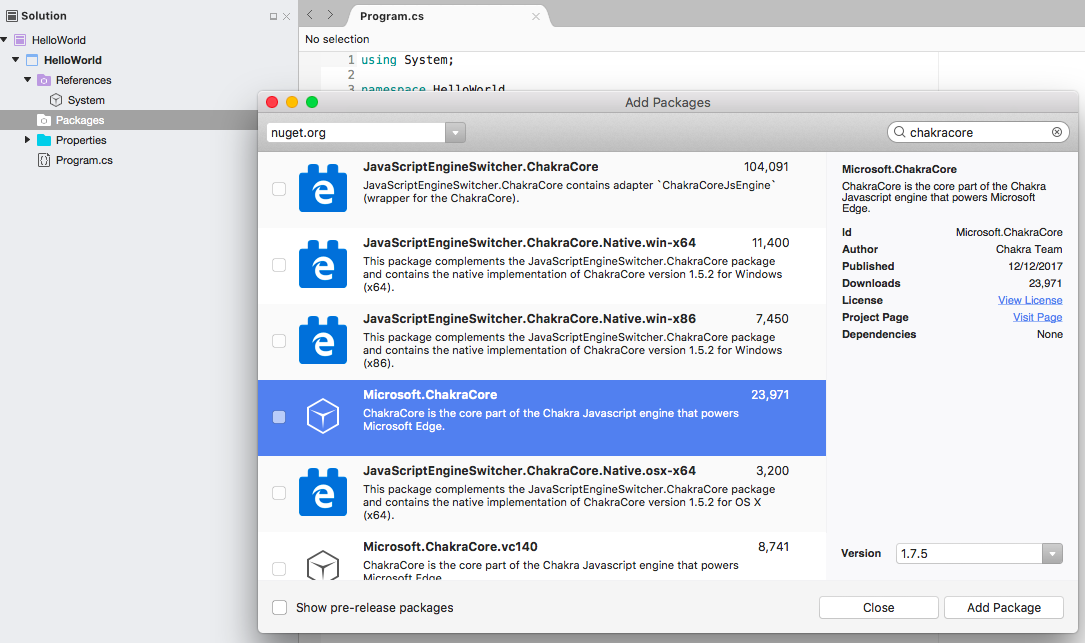Click the Native.win-x86 package icon

(322, 340)
